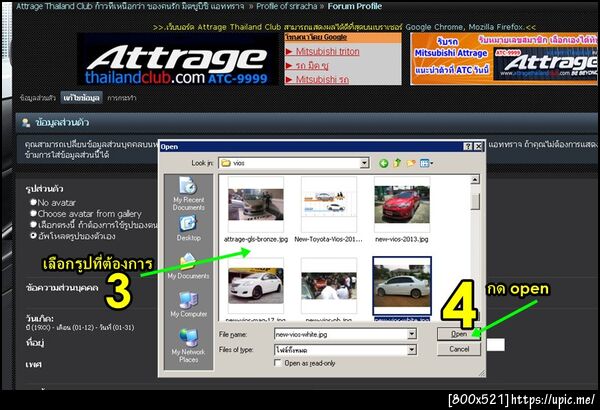This screenshot has height=410, width=600.
Task: Click Mitsubishi triton ad link
Action: click(x=328, y=51)
